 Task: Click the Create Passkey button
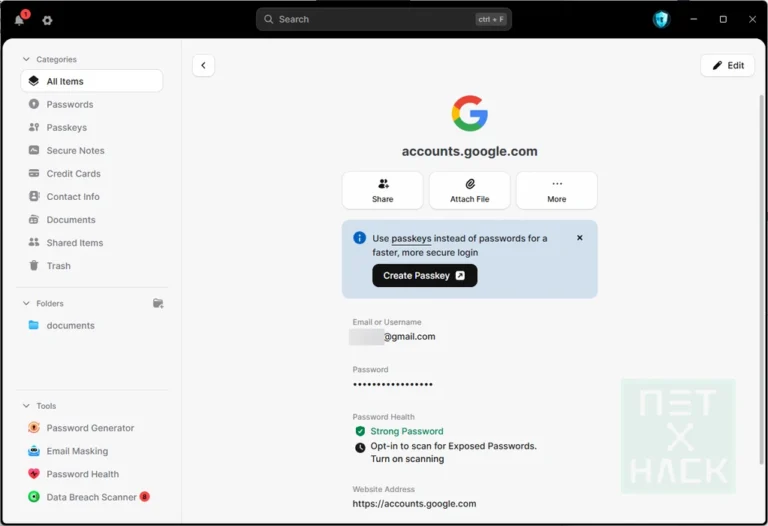[x=424, y=275]
